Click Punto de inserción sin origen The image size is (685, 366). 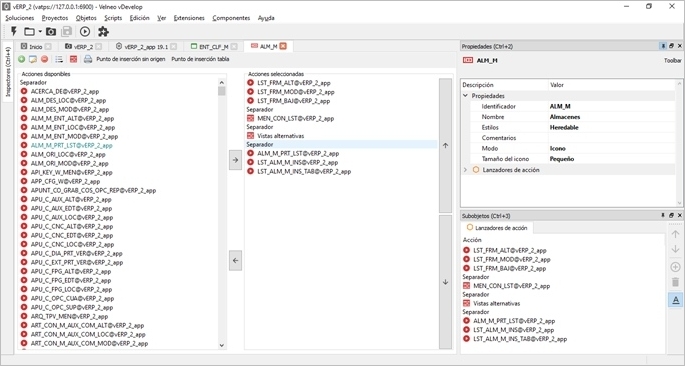click(131, 59)
